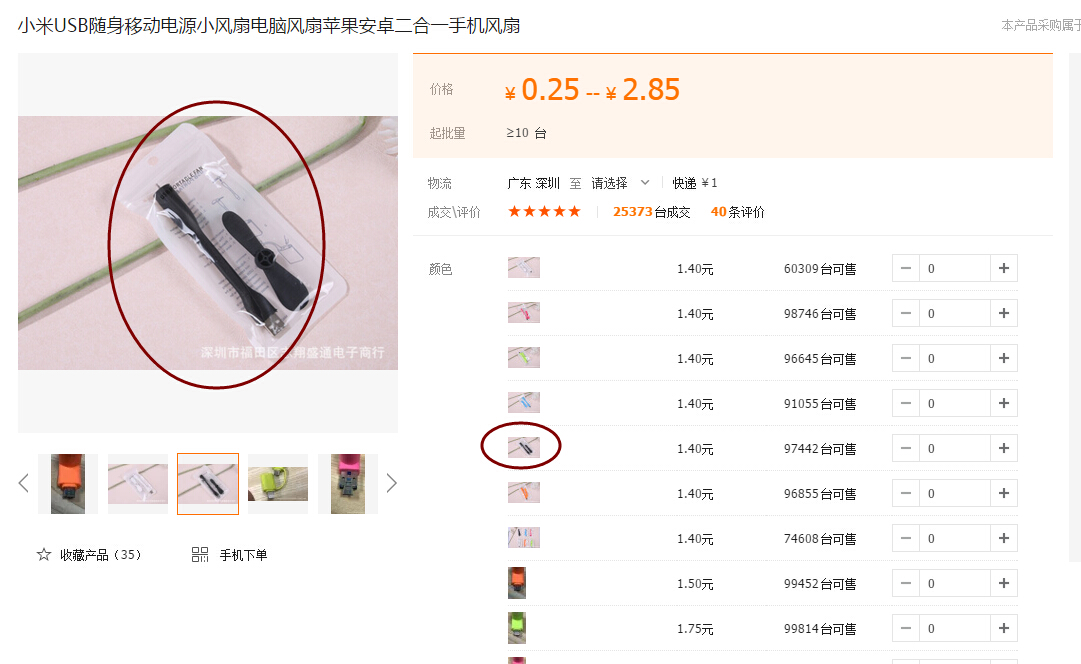Increase quantity for 97442 stock row
This screenshot has width=1081, height=664.
click(1004, 448)
